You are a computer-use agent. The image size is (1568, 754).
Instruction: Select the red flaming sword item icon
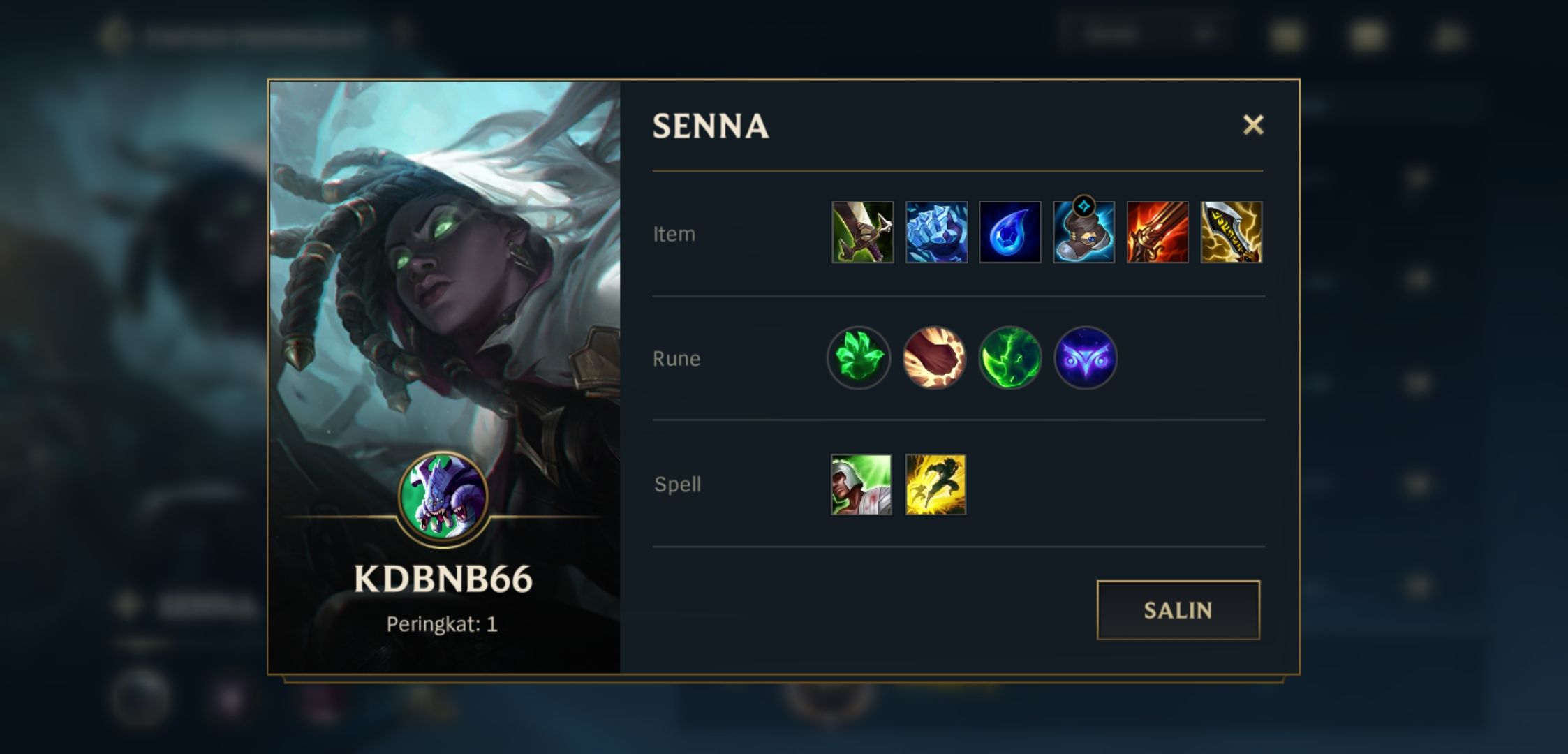point(1157,232)
